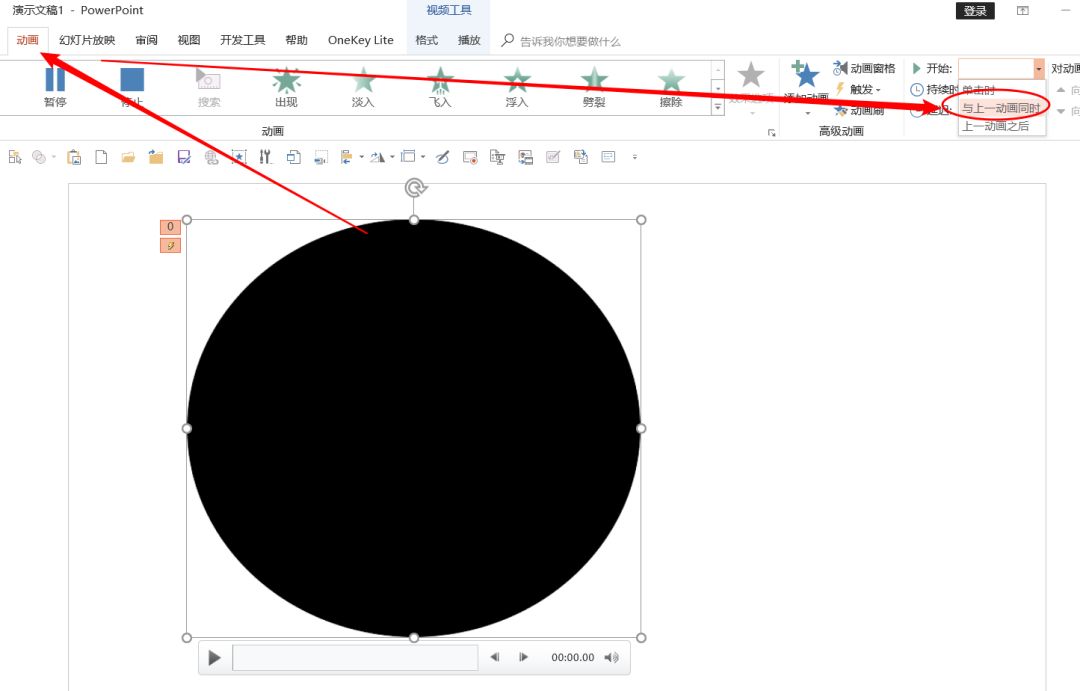Image resolution: width=1080 pixels, height=691 pixels.
Task: Click the globe hyperlink icon in quick toolbar
Action: tap(211, 157)
